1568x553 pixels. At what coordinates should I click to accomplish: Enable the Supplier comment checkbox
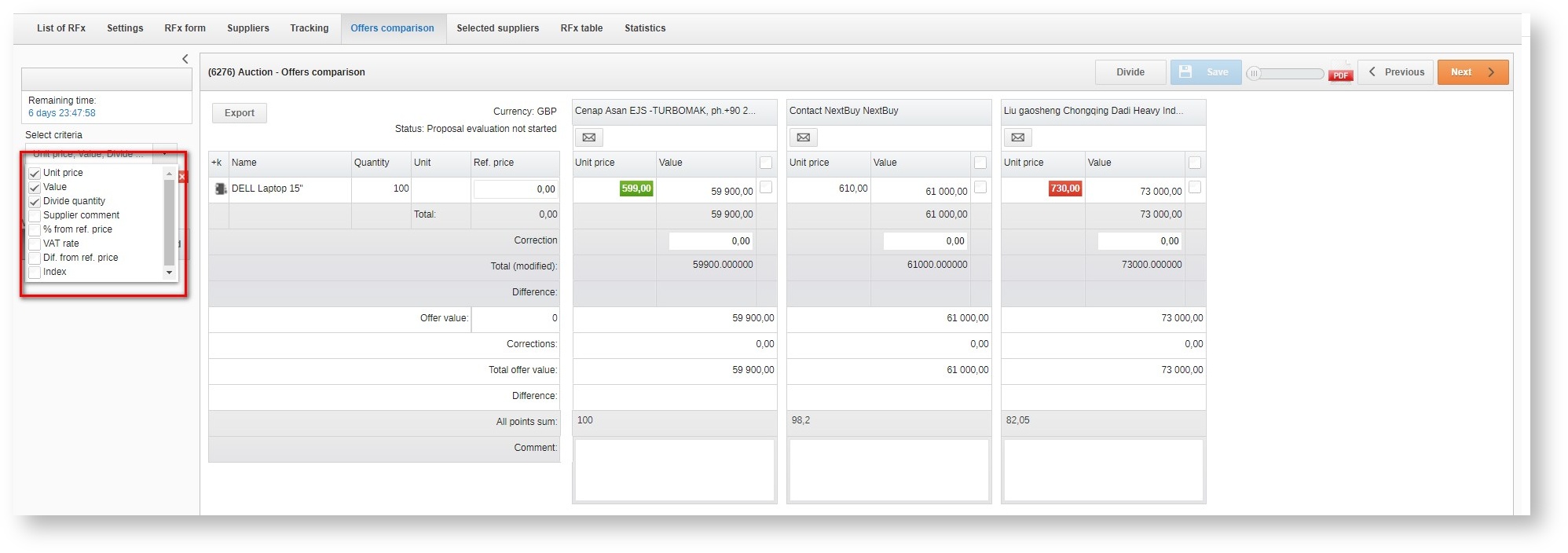[x=35, y=216]
